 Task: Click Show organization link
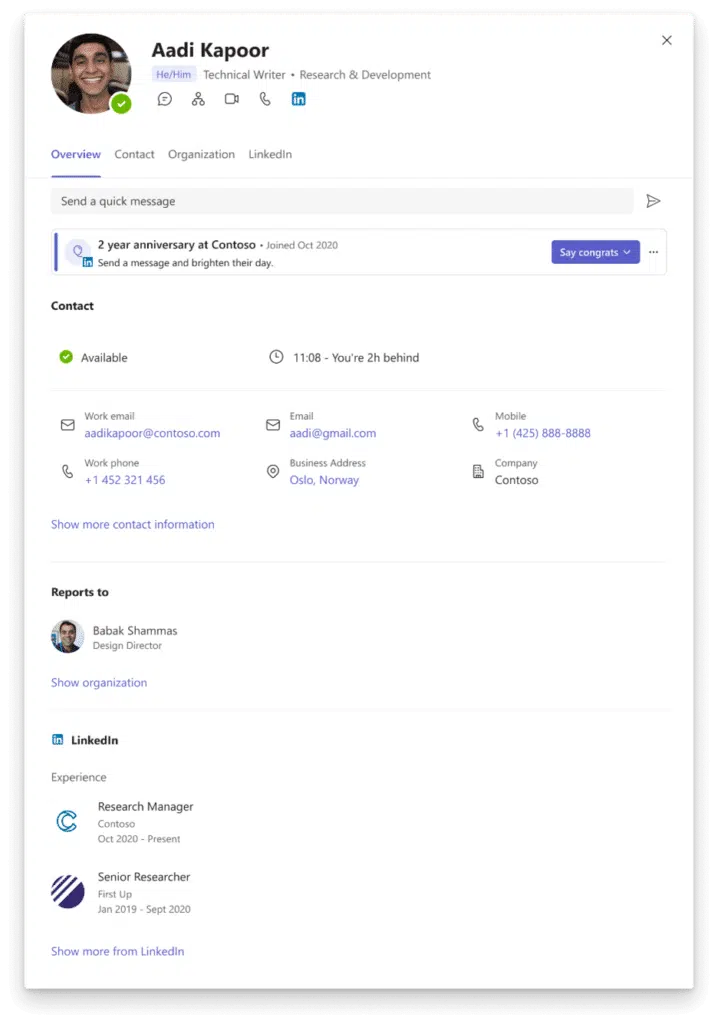[x=99, y=682]
